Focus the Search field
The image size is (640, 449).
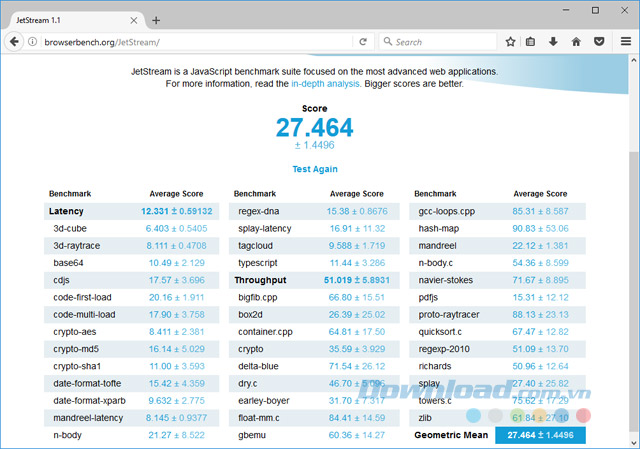438,42
